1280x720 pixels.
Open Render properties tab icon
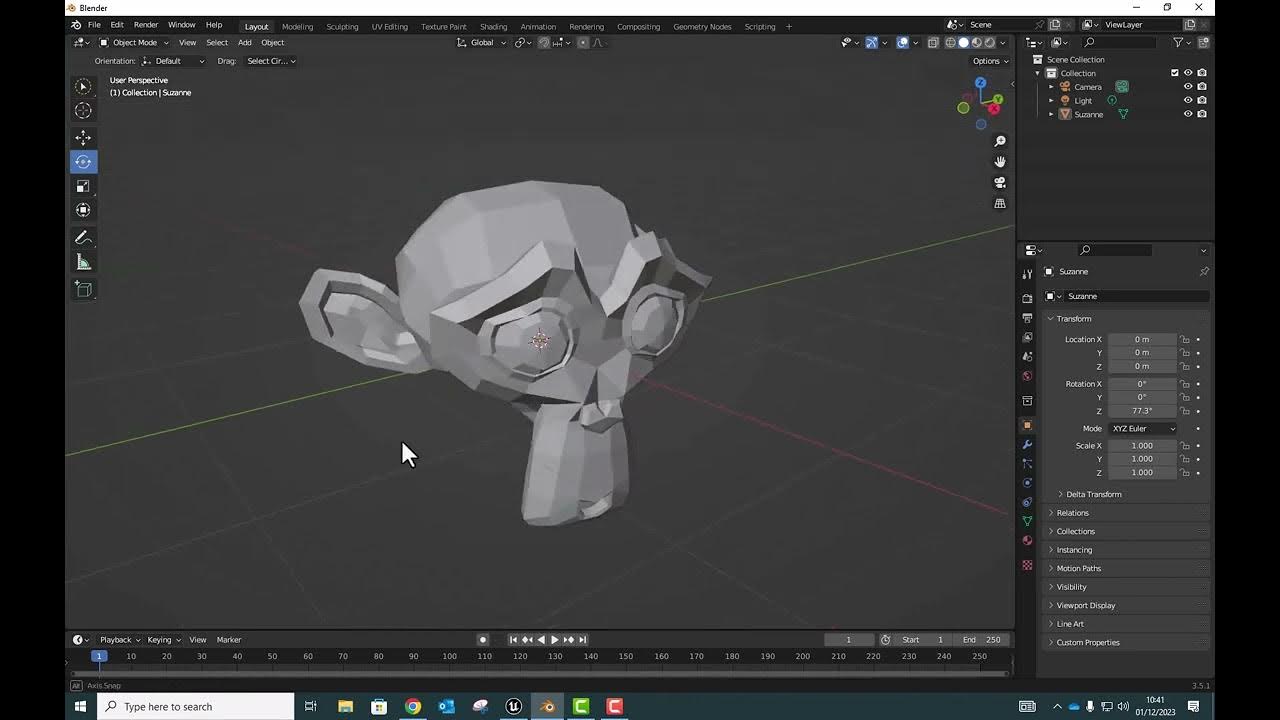pos(1027,298)
